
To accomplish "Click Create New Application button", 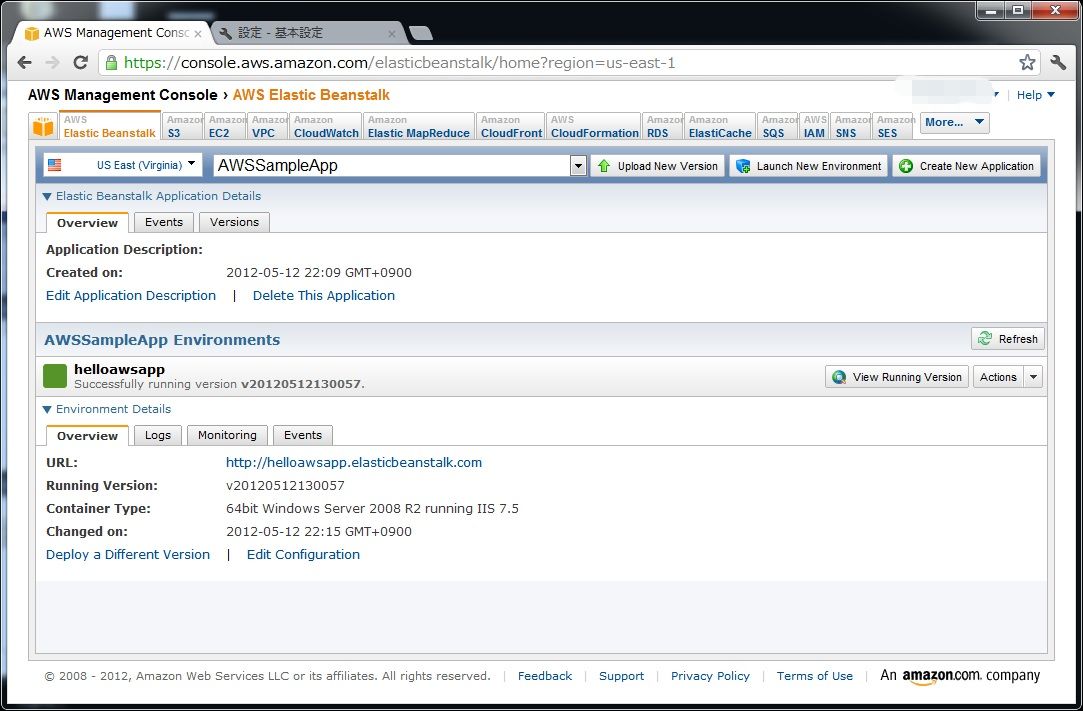I will pyautogui.click(x=966, y=166).
